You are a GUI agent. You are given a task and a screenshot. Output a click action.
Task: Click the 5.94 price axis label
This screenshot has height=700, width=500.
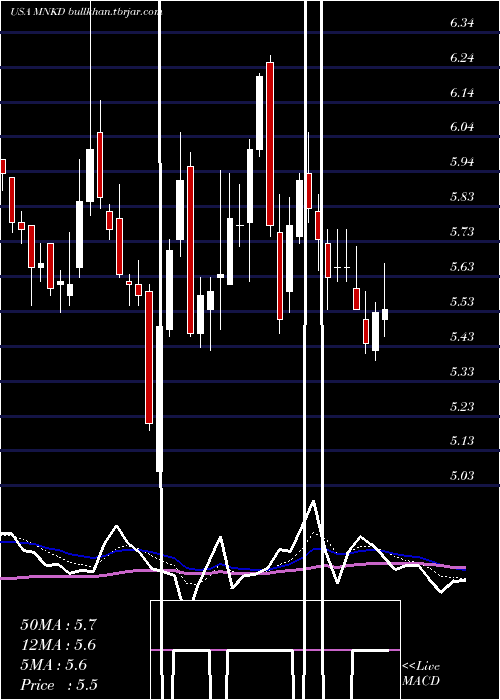click(x=462, y=162)
